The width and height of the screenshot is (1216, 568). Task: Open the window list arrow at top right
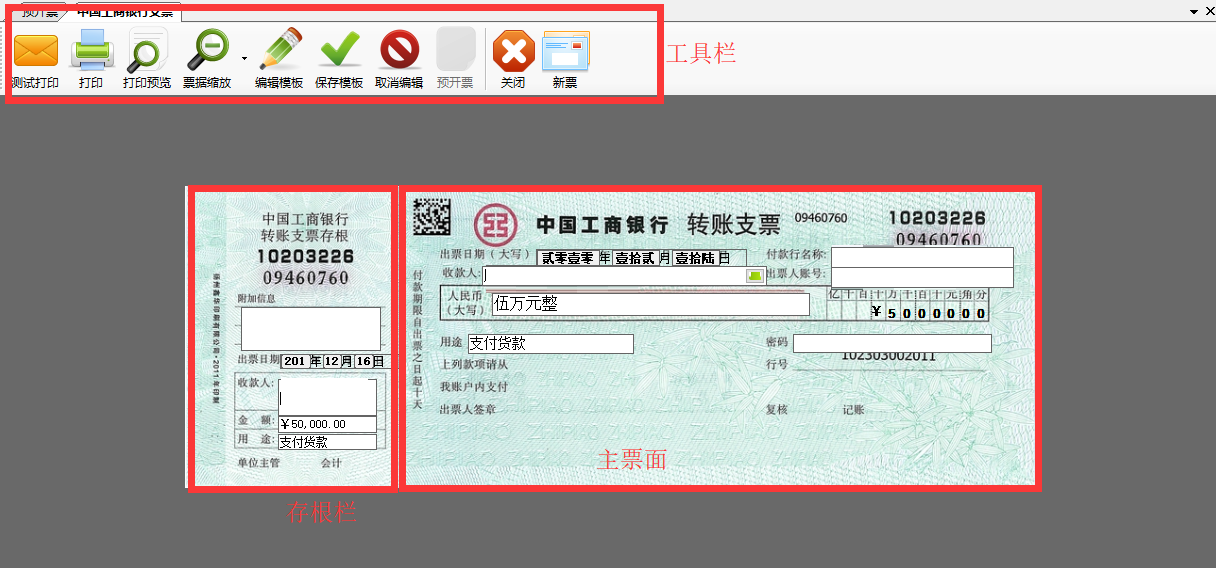[x=1194, y=11]
